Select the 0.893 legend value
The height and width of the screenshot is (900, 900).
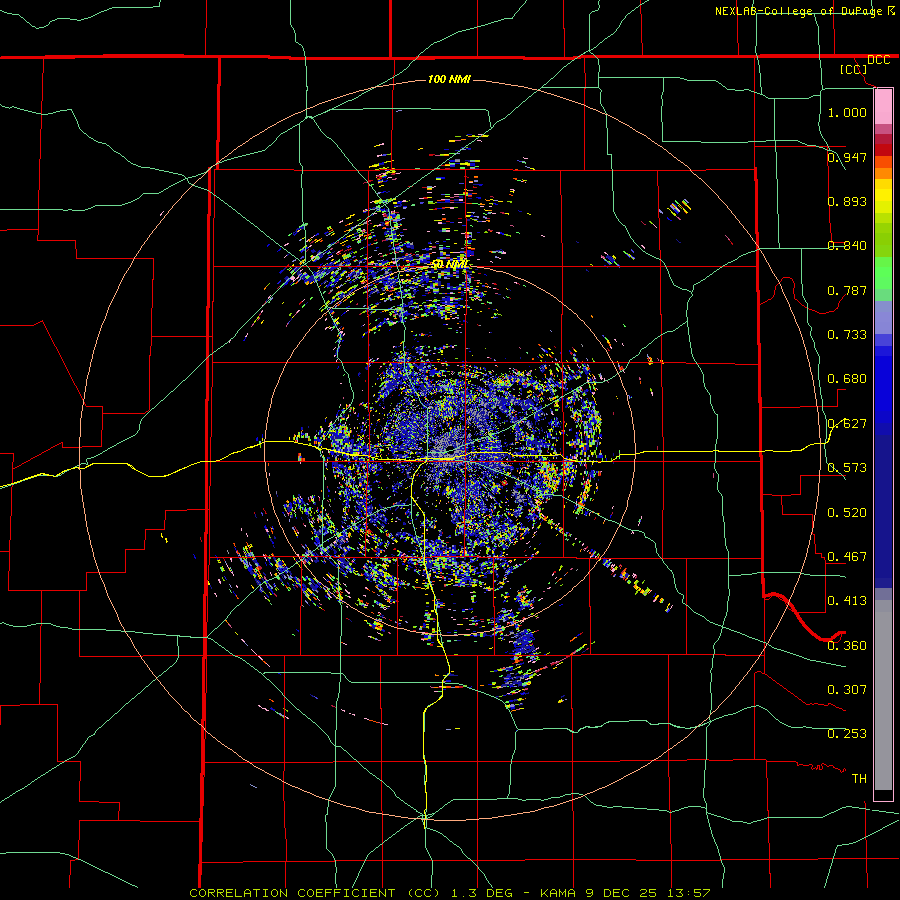click(x=847, y=201)
